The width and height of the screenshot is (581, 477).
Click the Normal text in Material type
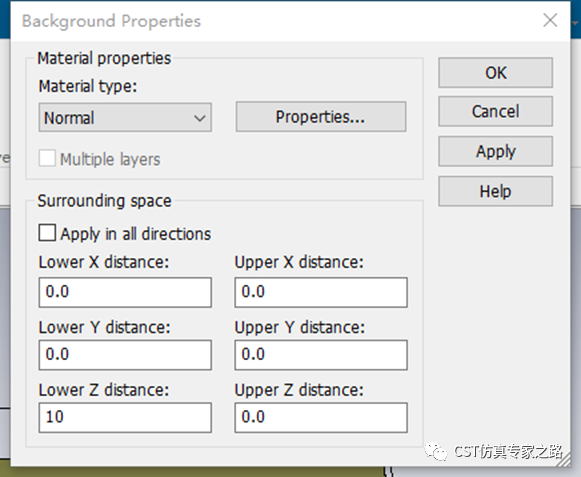[69, 118]
